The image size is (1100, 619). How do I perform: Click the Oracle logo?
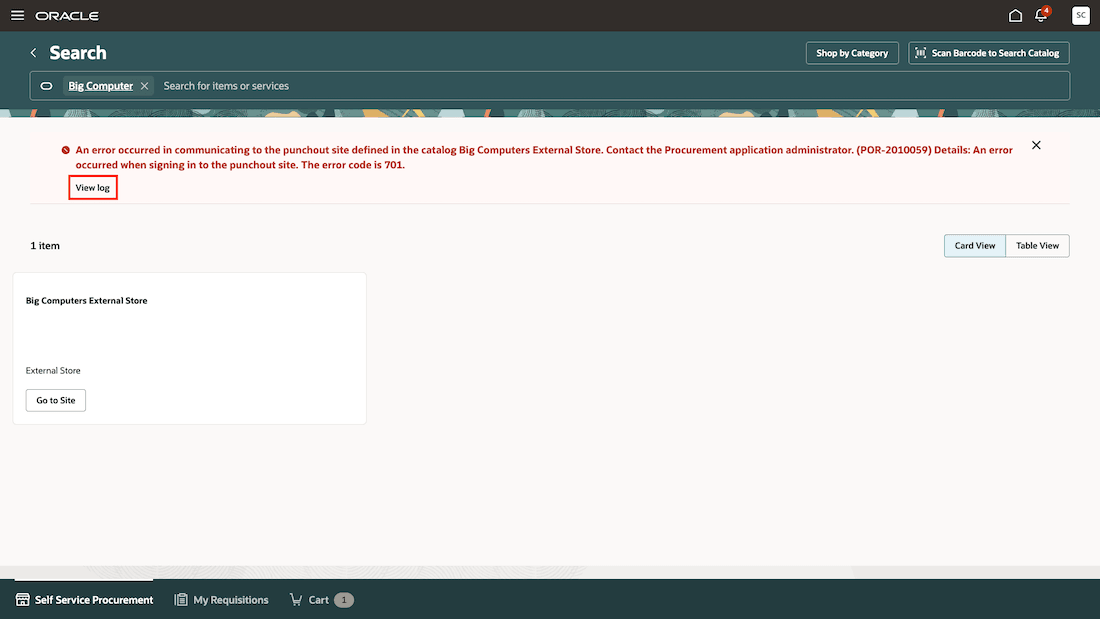(67, 15)
